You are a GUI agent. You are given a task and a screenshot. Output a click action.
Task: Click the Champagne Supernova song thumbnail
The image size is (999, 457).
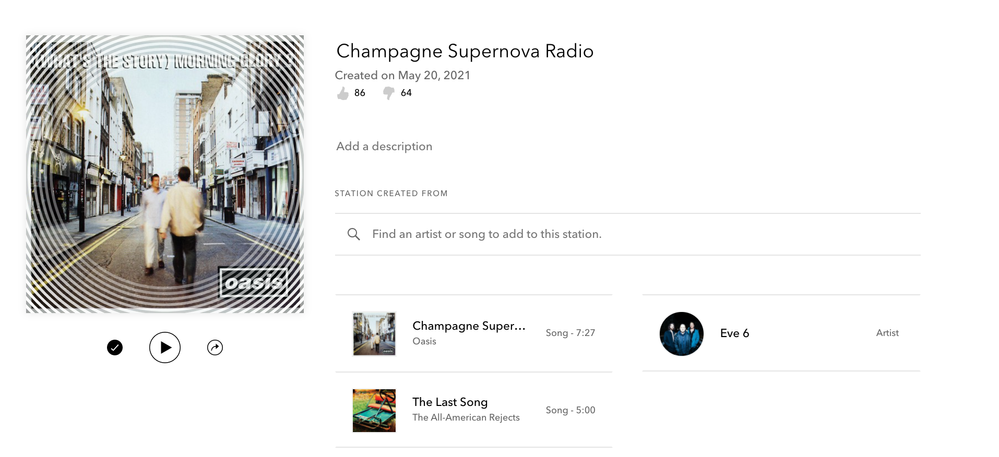pos(374,333)
